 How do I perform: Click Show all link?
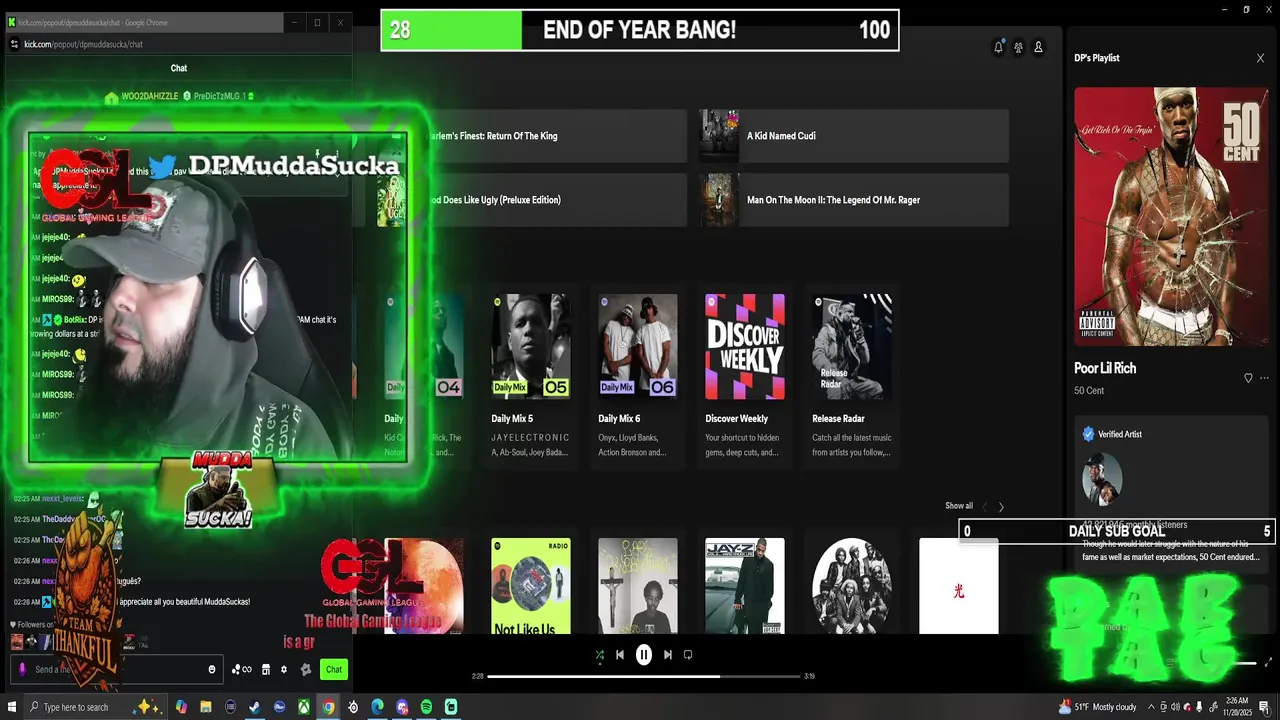pos(959,506)
